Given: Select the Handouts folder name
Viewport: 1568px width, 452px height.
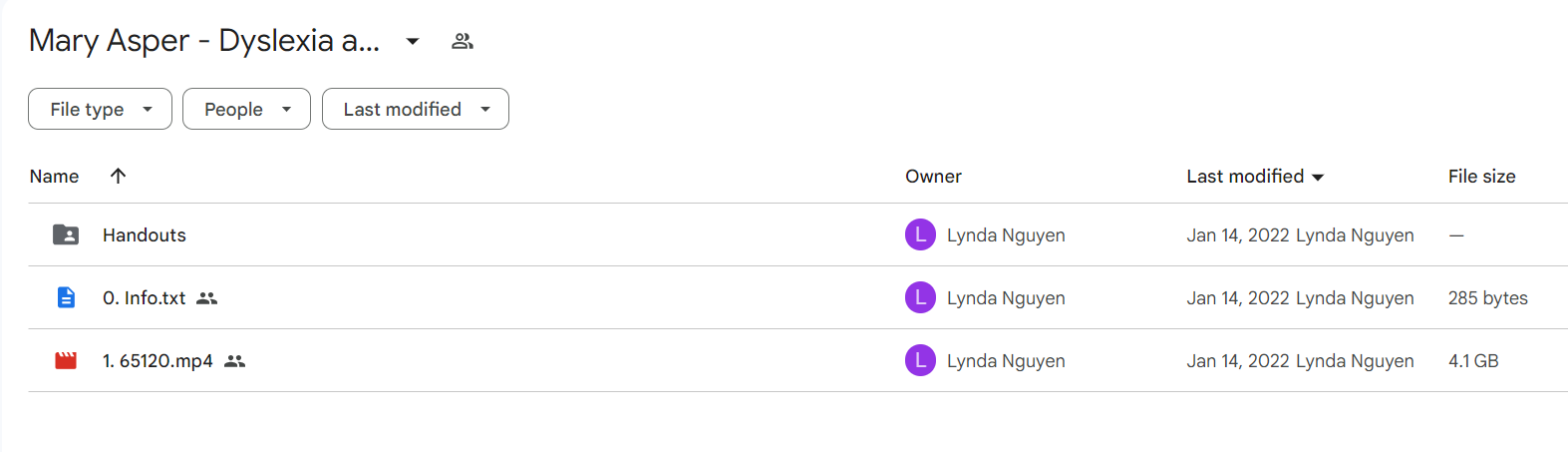Looking at the screenshot, I should (x=145, y=234).
